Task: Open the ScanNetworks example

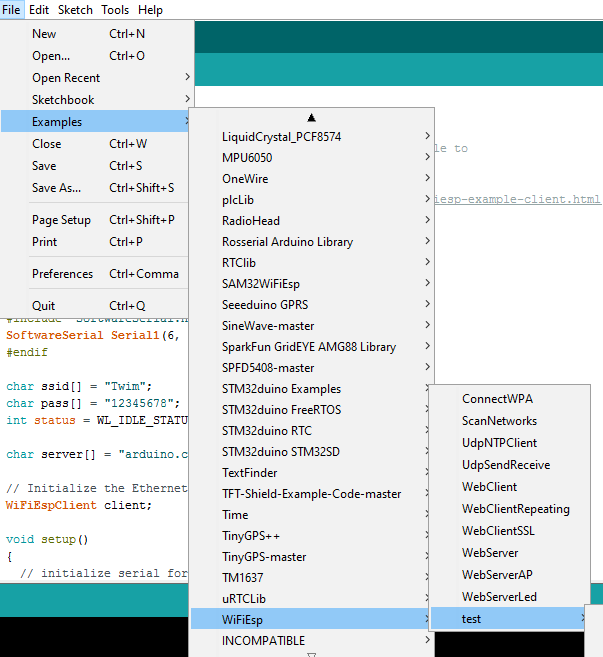Action: coord(499,421)
